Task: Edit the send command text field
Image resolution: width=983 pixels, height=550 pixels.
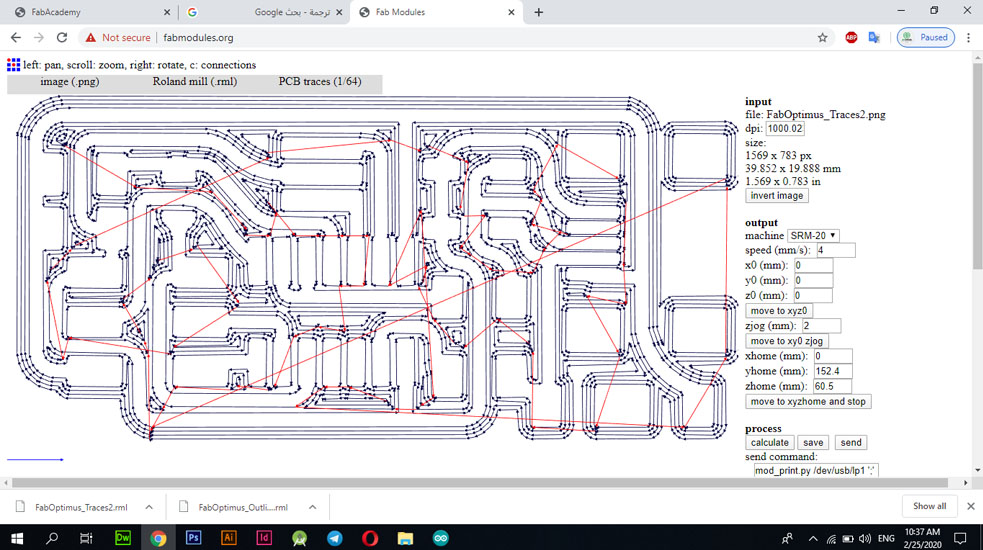Action: [x=816, y=470]
